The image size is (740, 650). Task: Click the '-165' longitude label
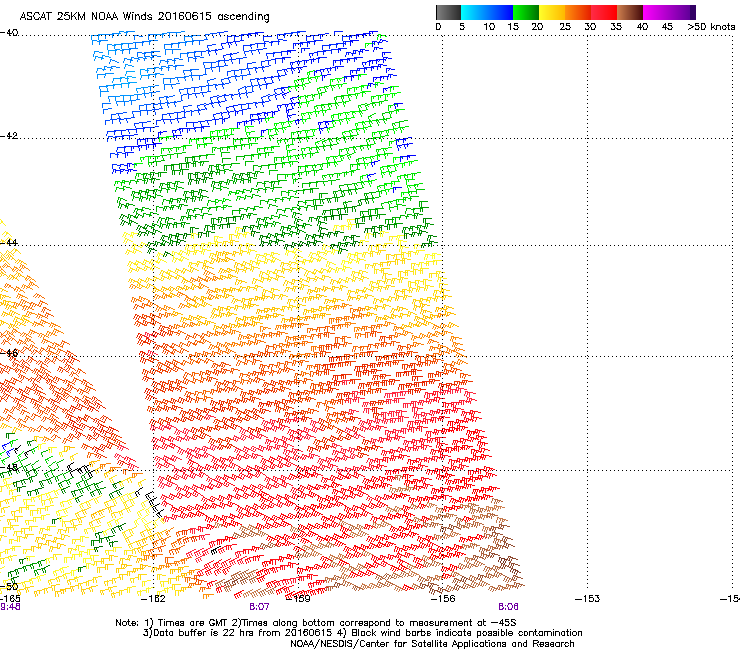[x=10, y=599]
